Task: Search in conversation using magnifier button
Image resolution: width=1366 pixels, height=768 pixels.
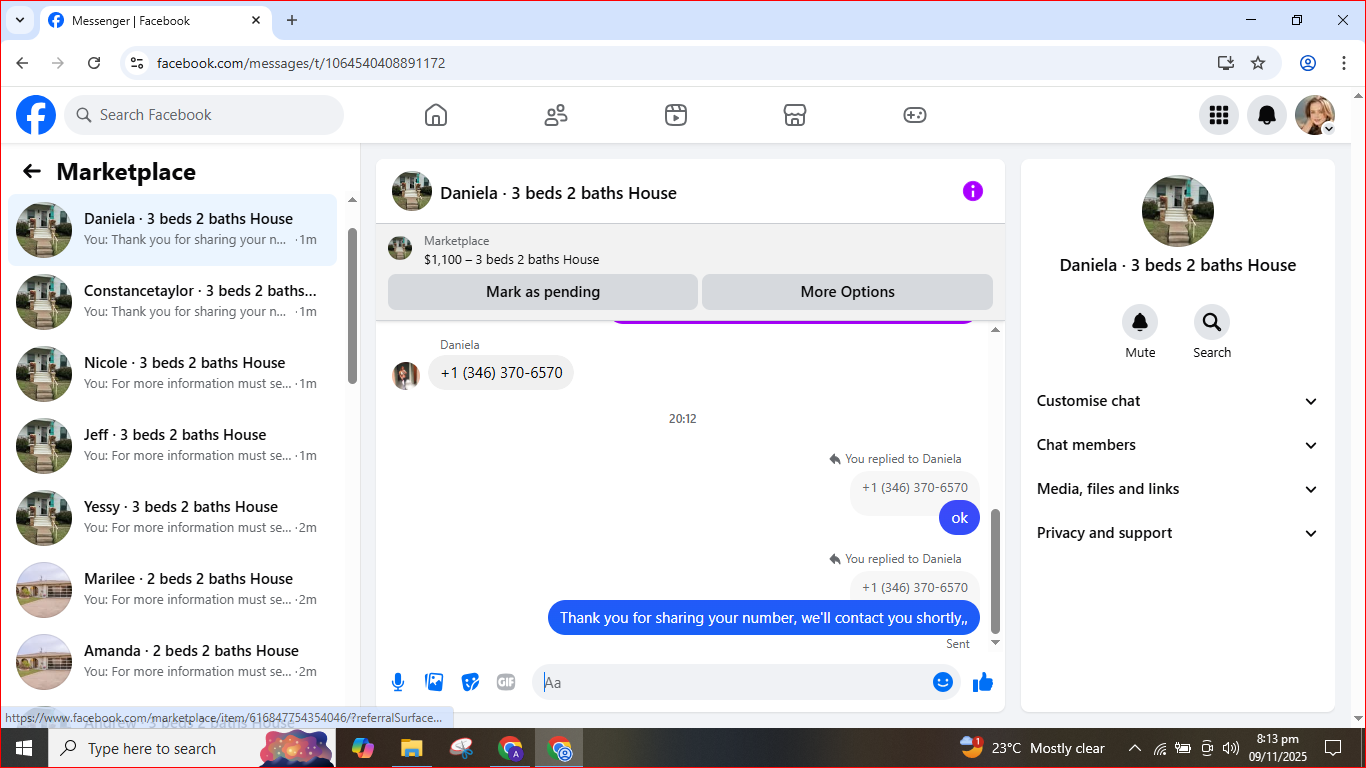Action: [1212, 322]
